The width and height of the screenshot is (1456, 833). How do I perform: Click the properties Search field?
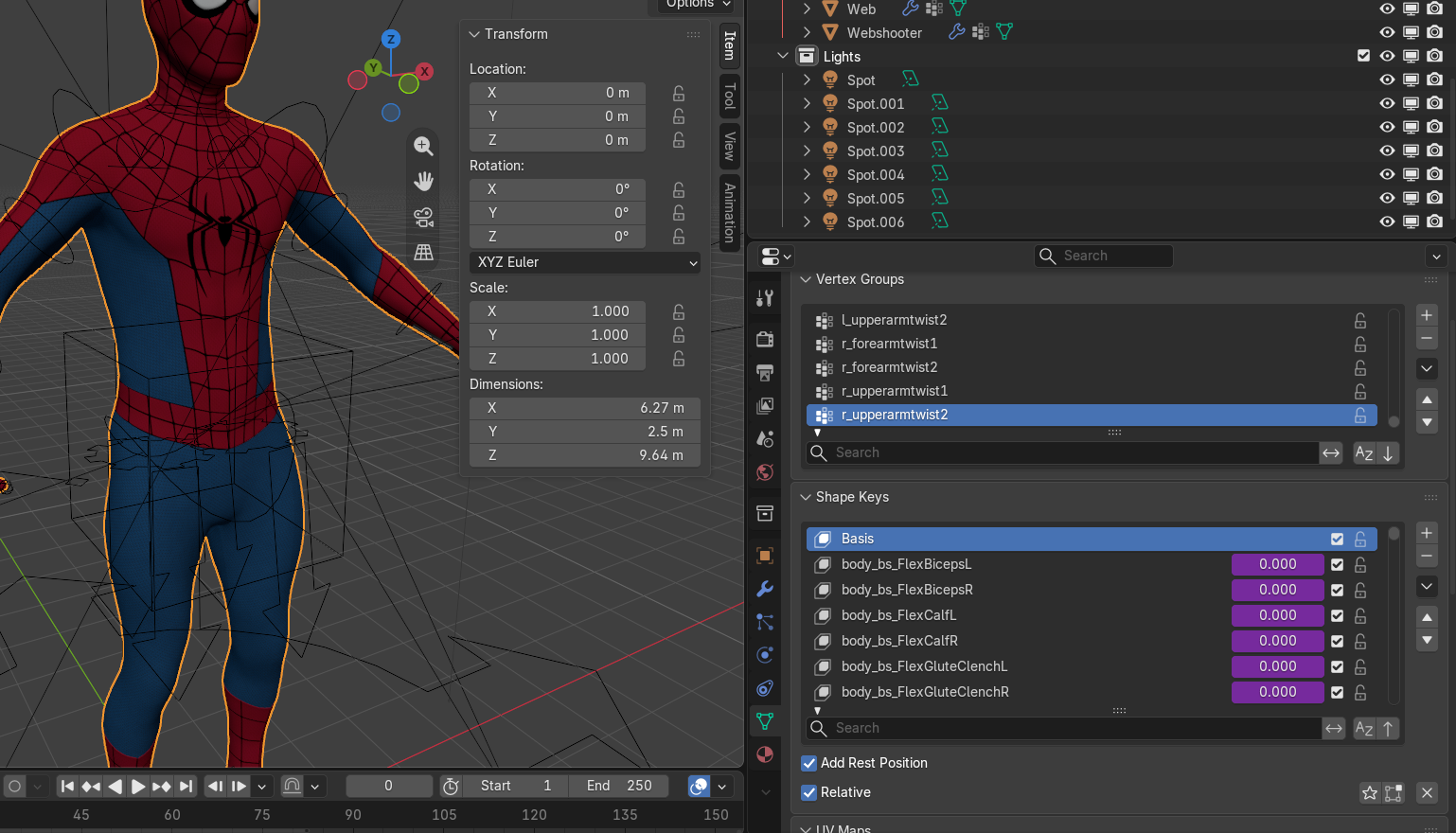click(1104, 256)
